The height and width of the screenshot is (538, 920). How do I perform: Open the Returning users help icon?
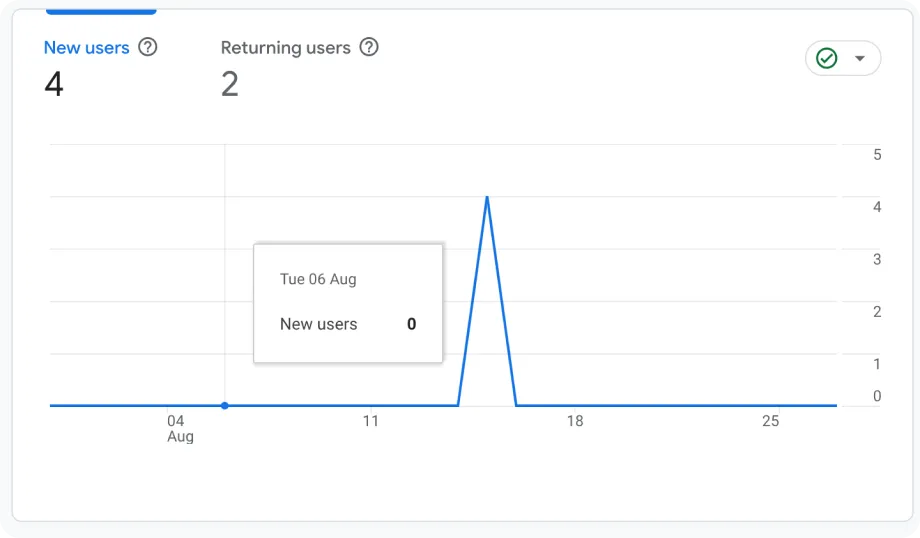369,47
